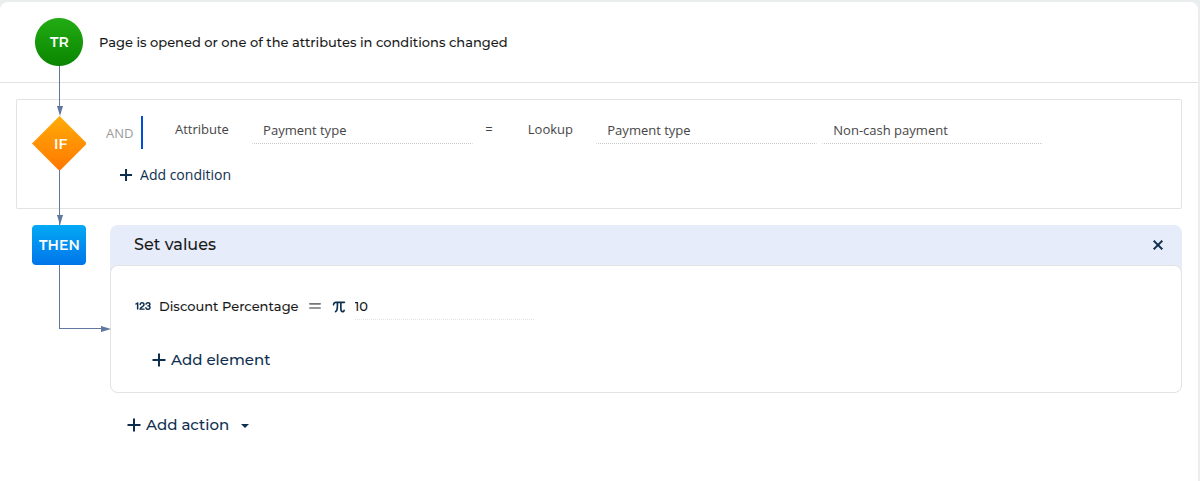Click the Lookup type label
The width and height of the screenshot is (1200, 481).
coord(550,130)
